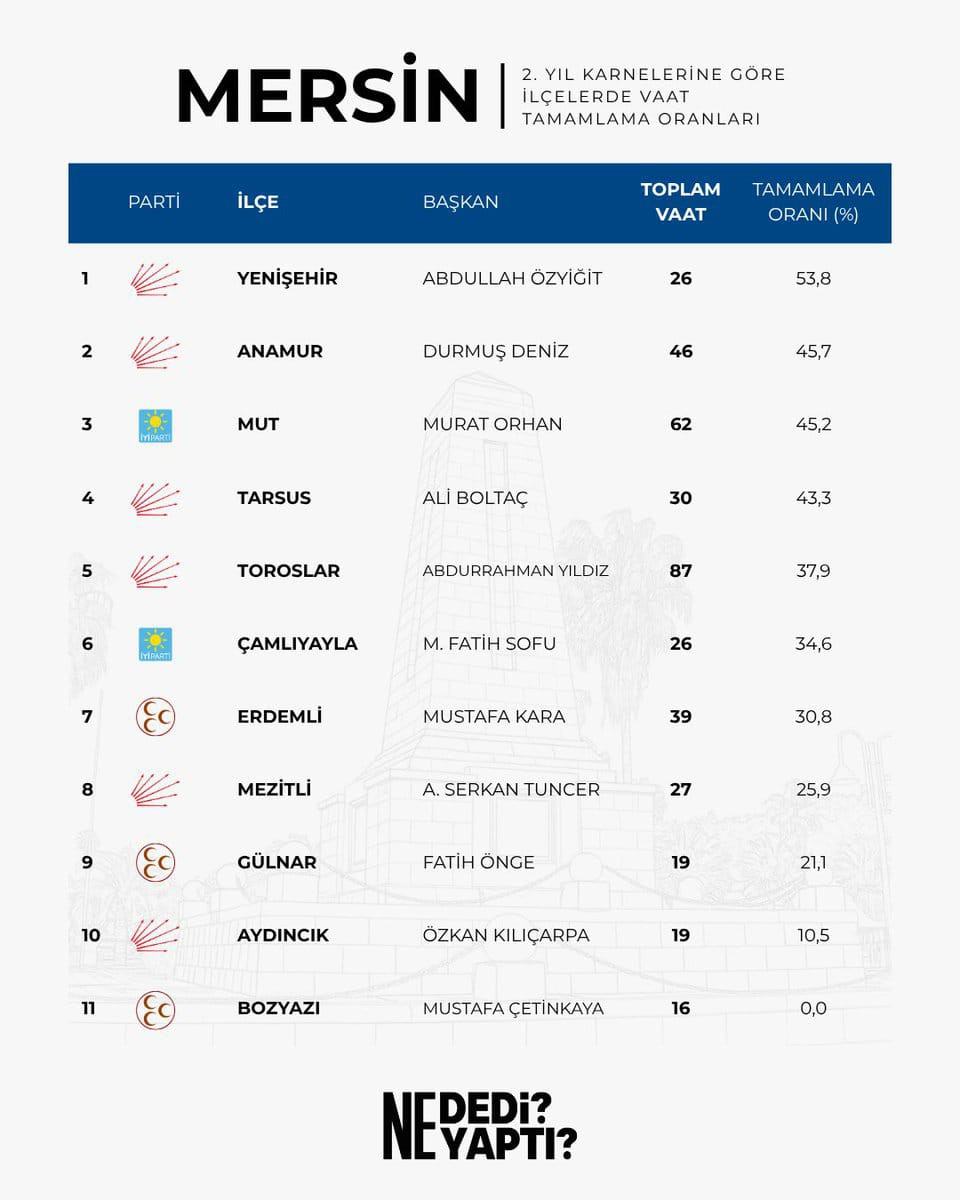
Task: Click the CHP logo in the Yenişehir row
Action: click(155, 279)
